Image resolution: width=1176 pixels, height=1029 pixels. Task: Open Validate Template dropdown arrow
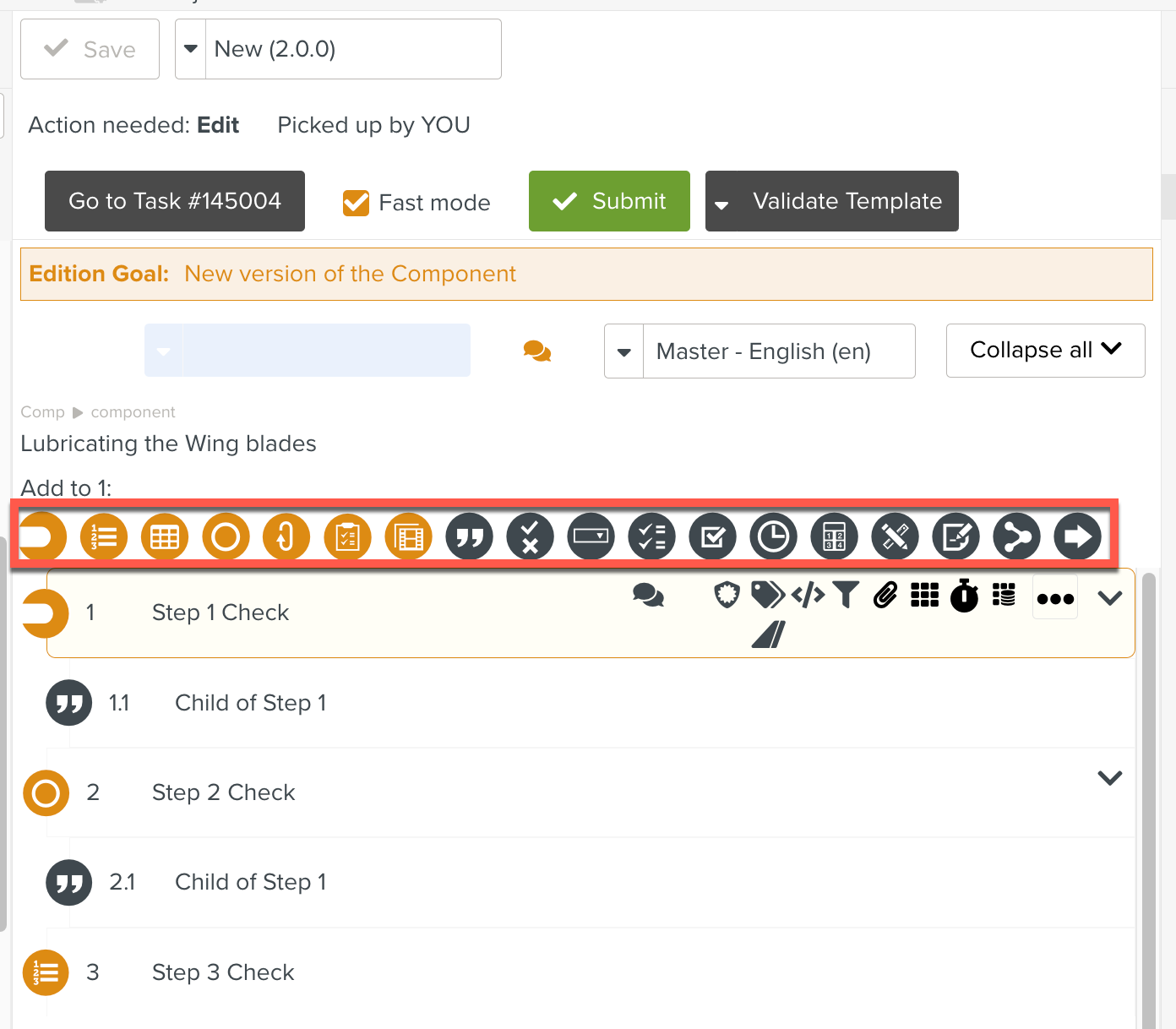pos(721,204)
